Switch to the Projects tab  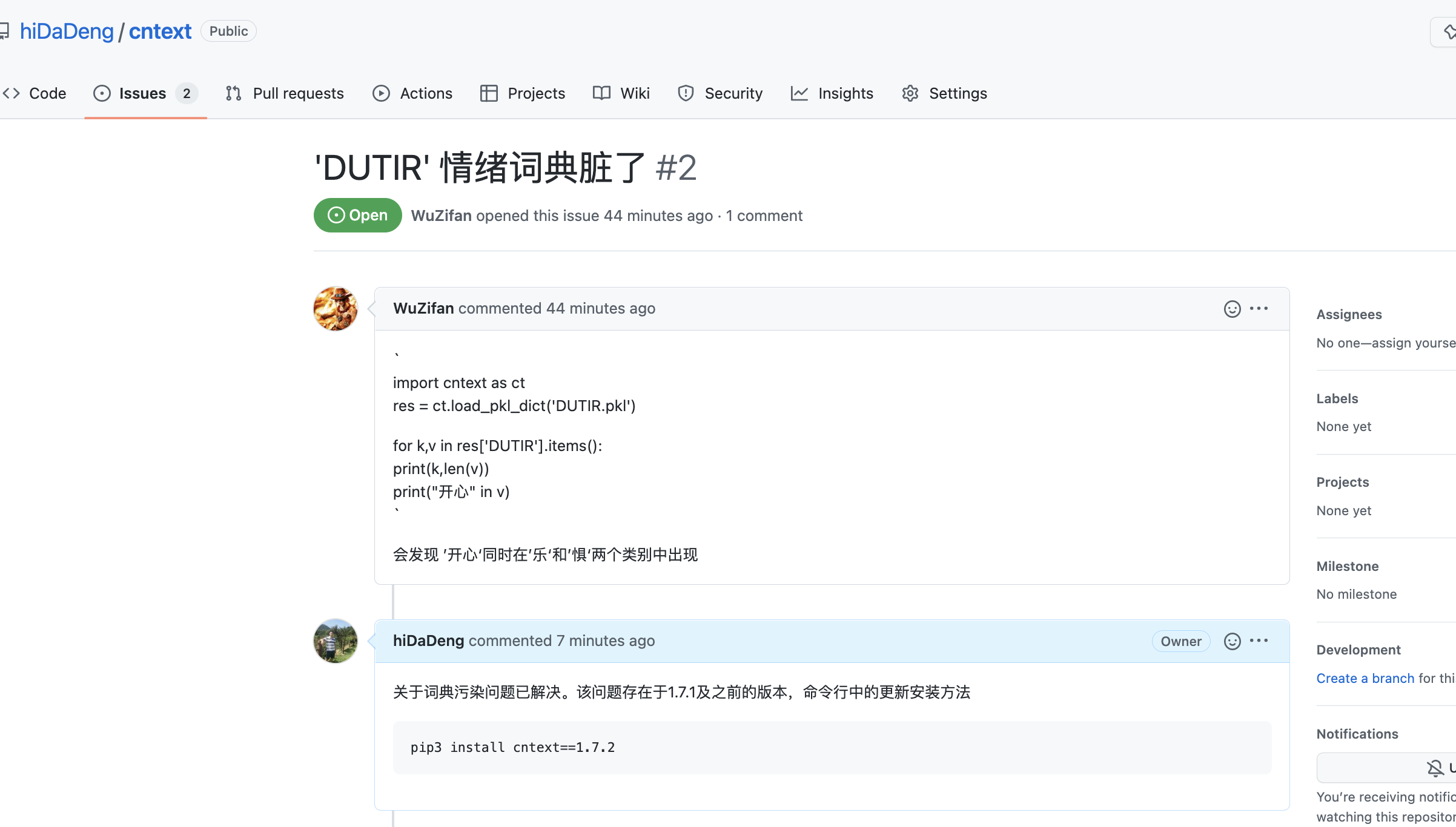(521, 93)
